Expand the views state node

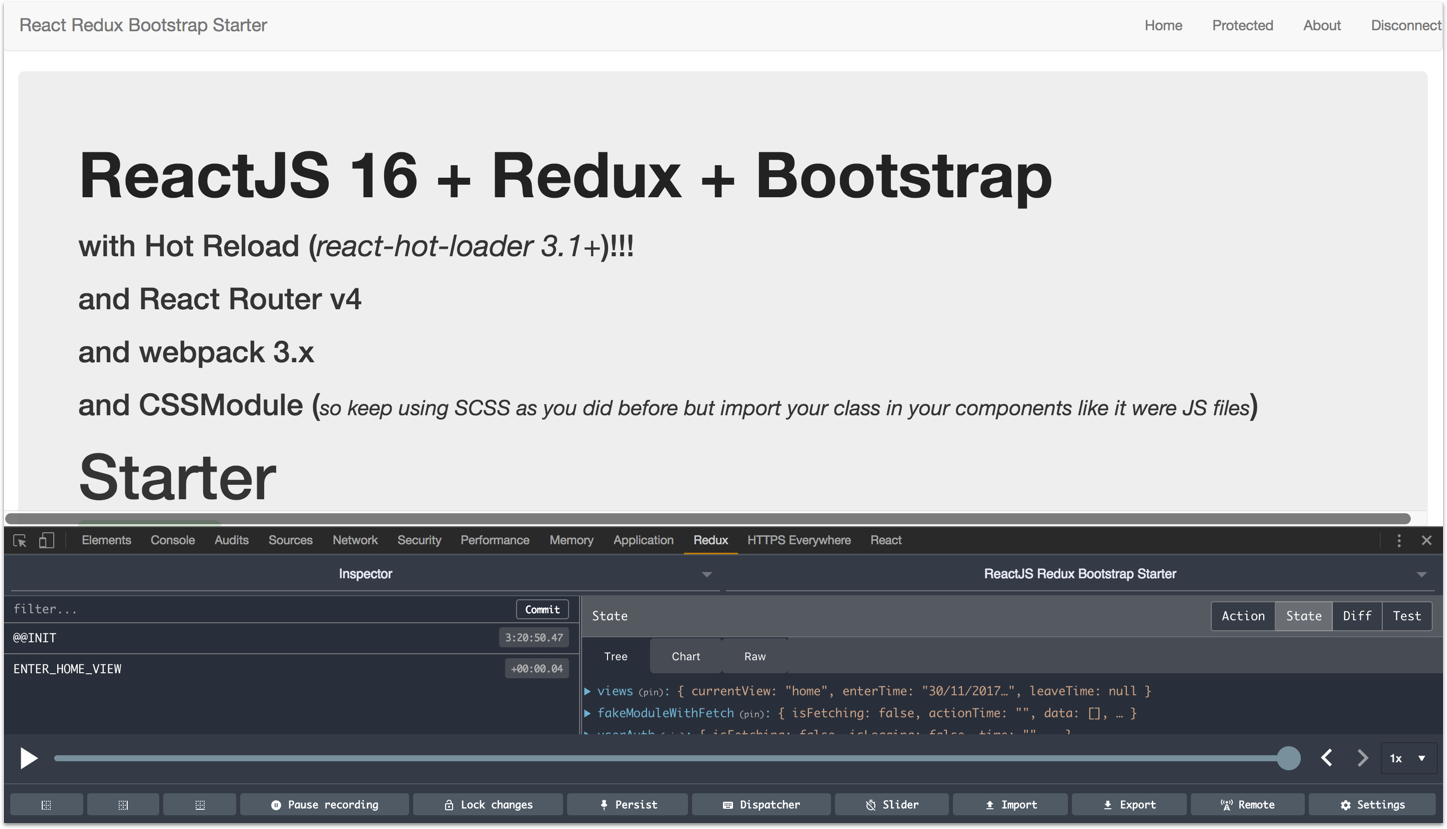588,691
